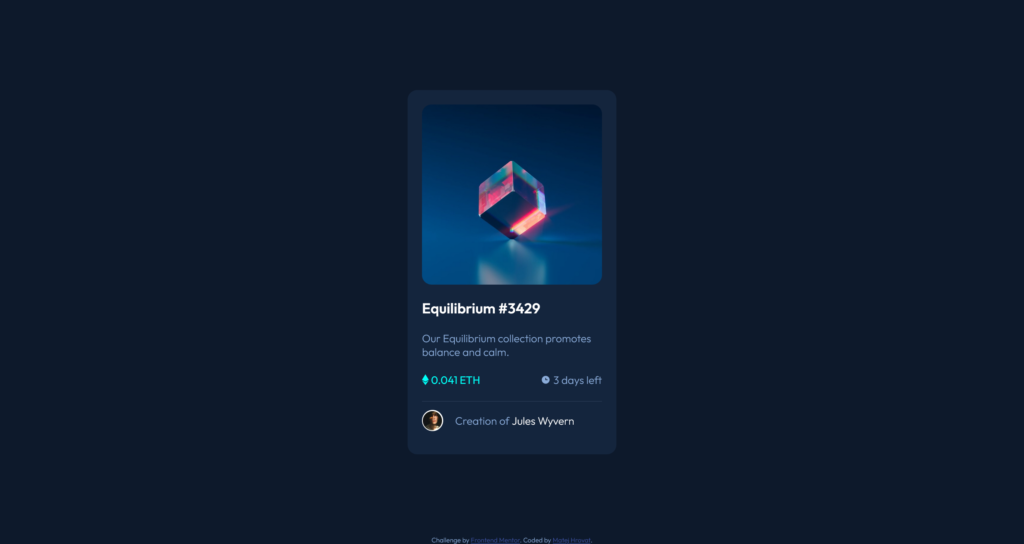Click the creator's round avatar picture
1024x544 pixels.
432,421
